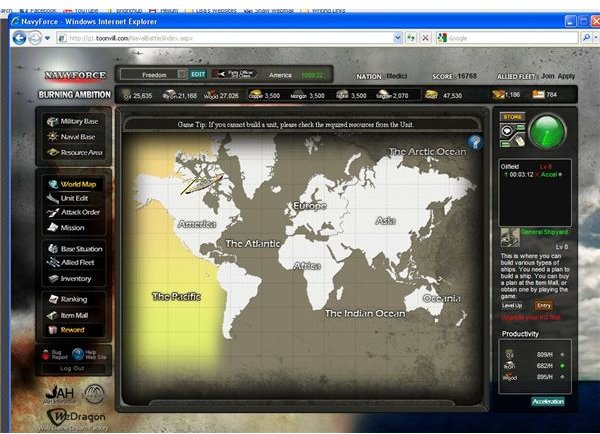Click the World Map globe icon

coord(53,184)
